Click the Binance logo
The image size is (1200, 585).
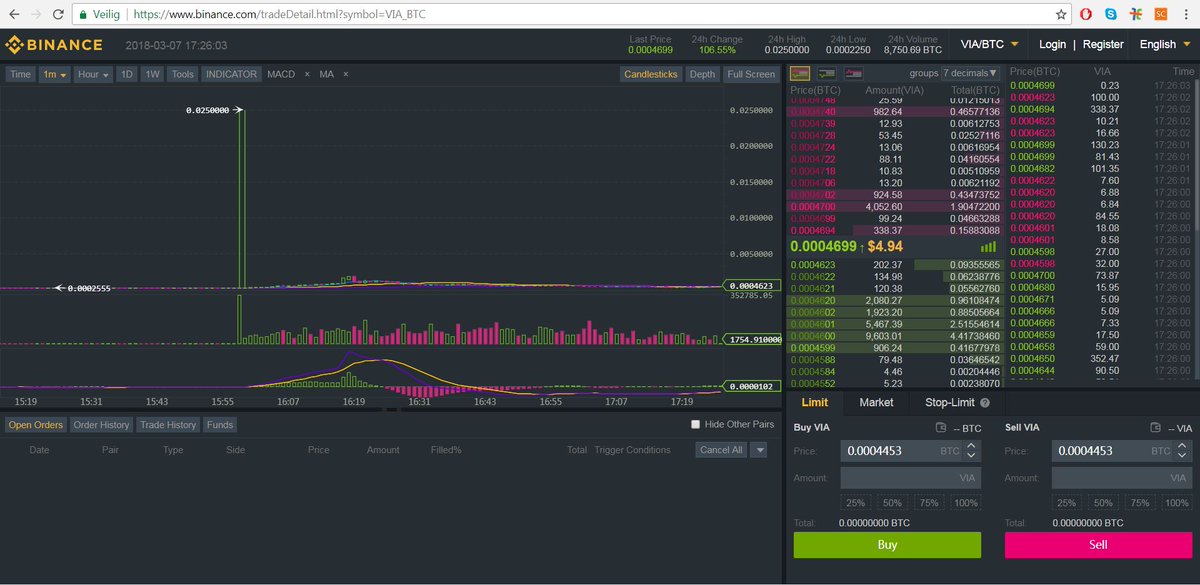point(54,45)
